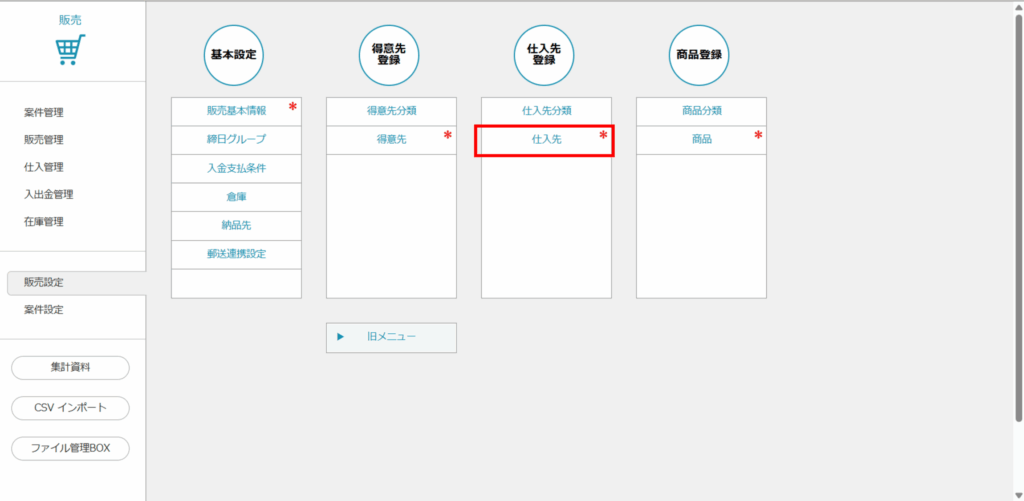The width and height of the screenshot is (1024, 501).
Task: Open 案件管理 in the sidebar
Action: [x=44, y=113]
